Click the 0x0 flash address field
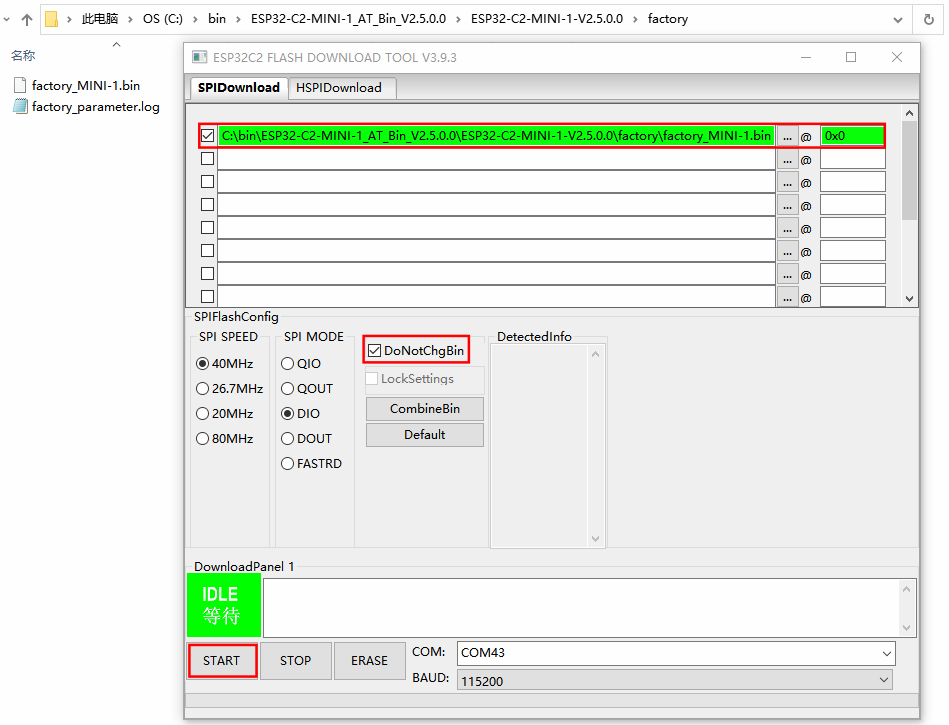Screen dimensions: 949x725 coord(851,135)
